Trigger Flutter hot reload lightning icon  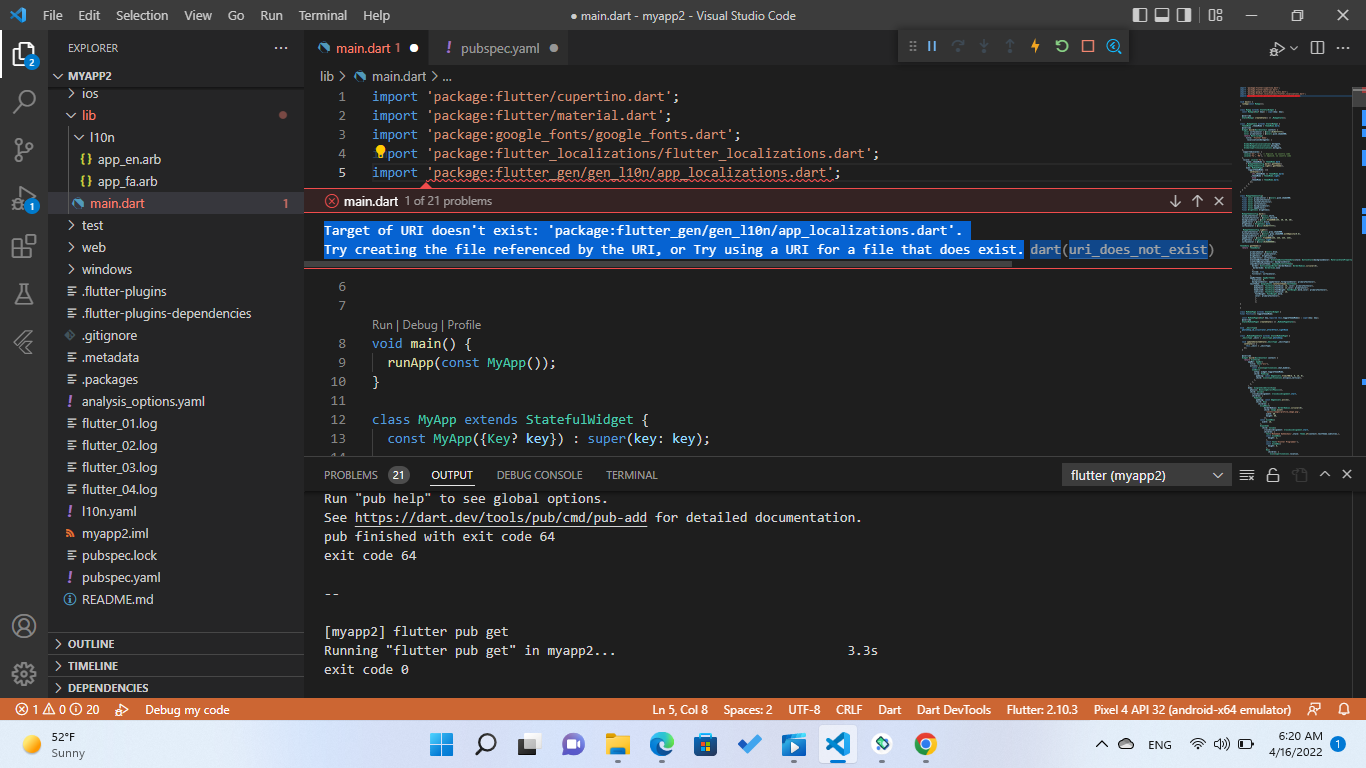pyautogui.click(x=1035, y=46)
